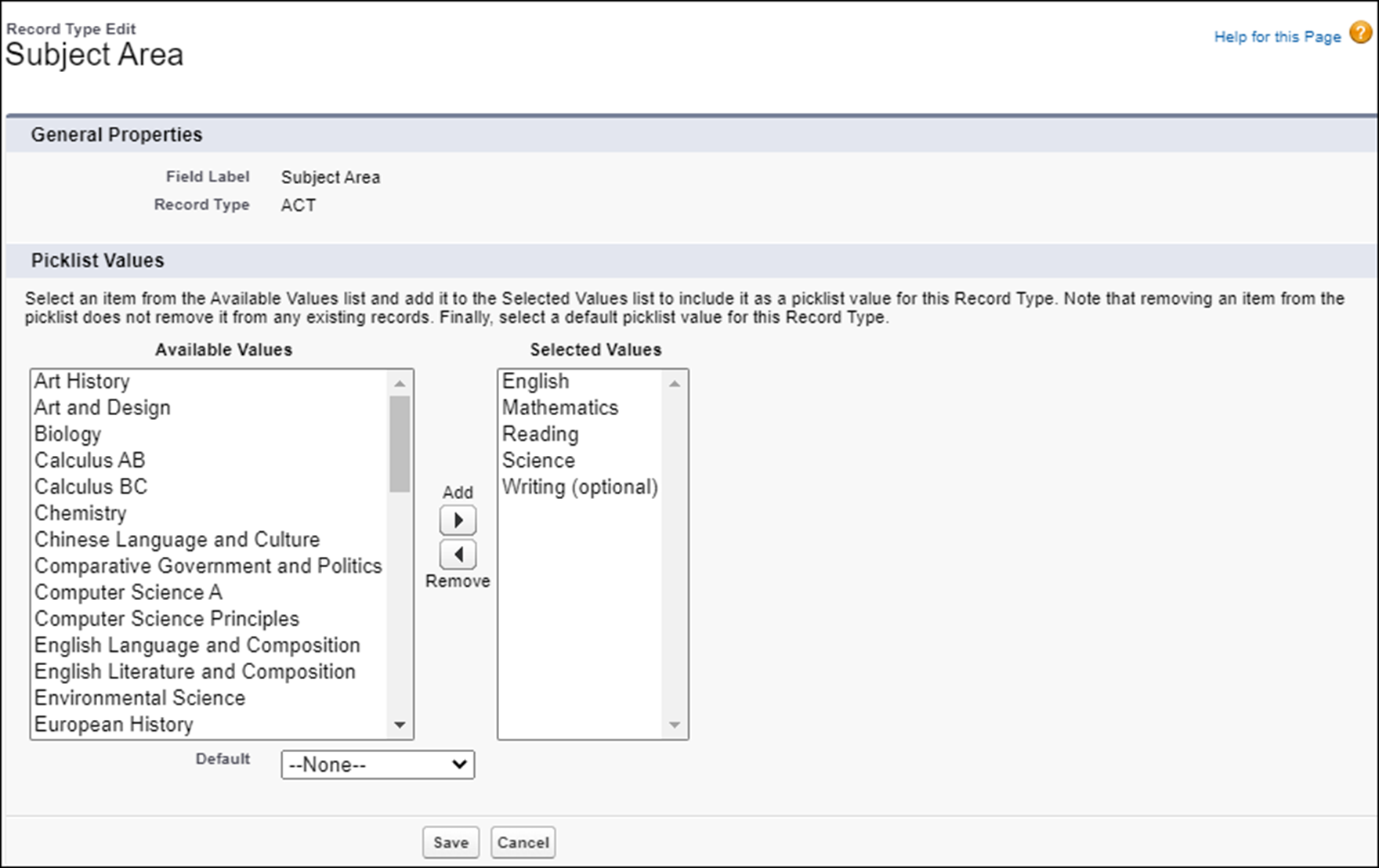Select Science in Selected Values list
Screen dimensions: 1379x868
click(x=581, y=461)
